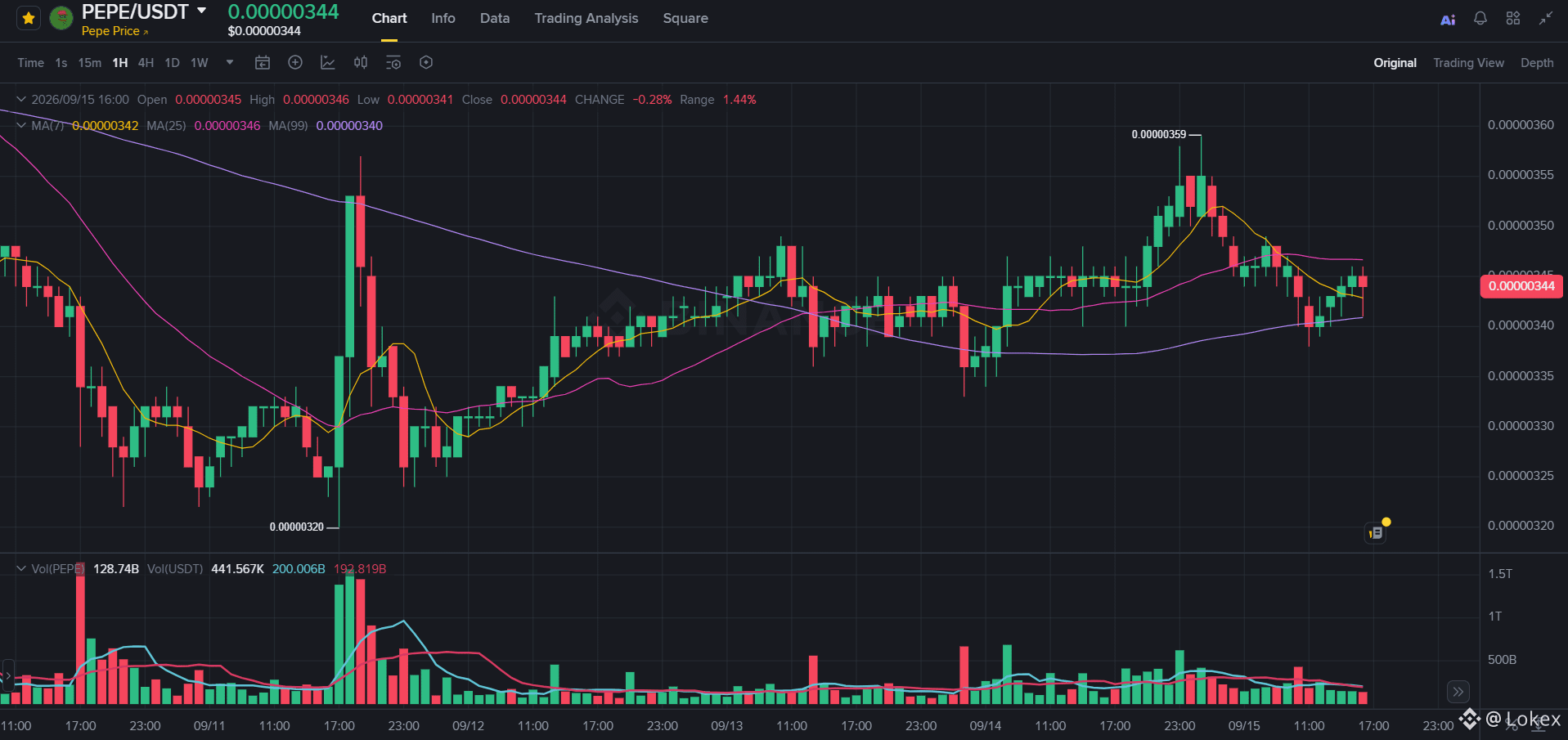Switch to the Square tab
1568x740 pixels.
(685, 18)
